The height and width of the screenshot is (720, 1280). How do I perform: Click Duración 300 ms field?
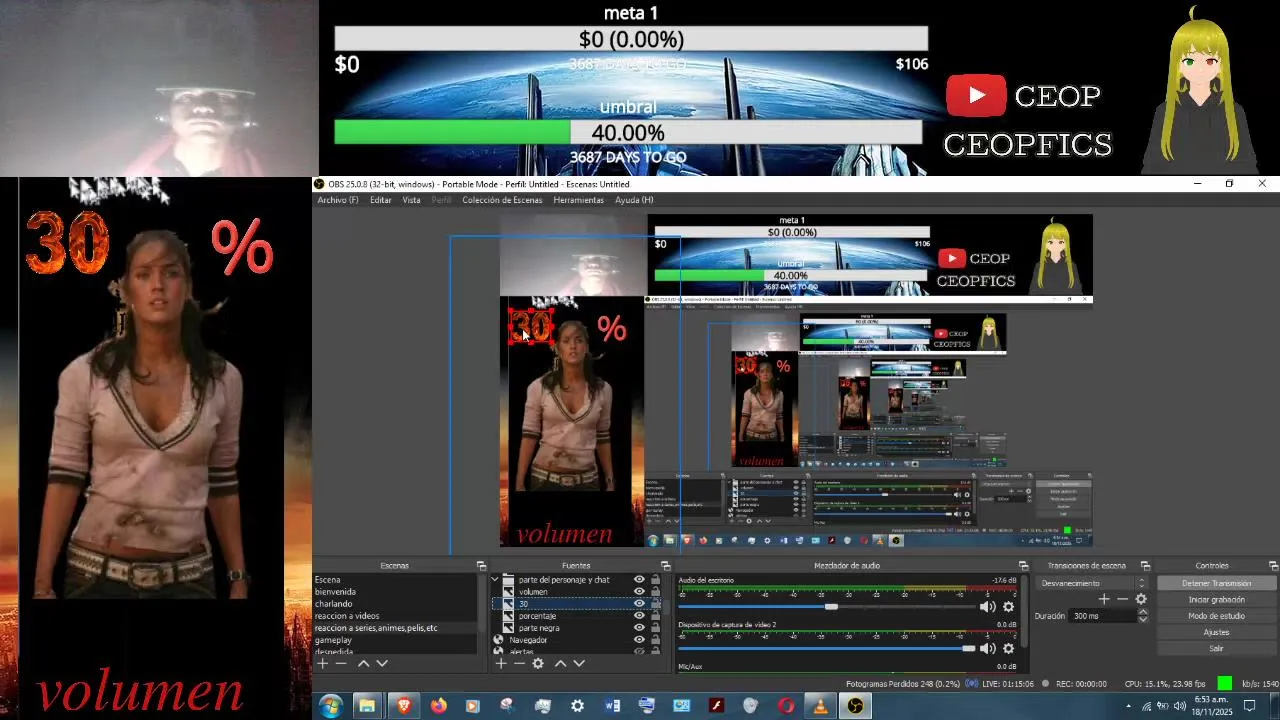[1102, 616]
